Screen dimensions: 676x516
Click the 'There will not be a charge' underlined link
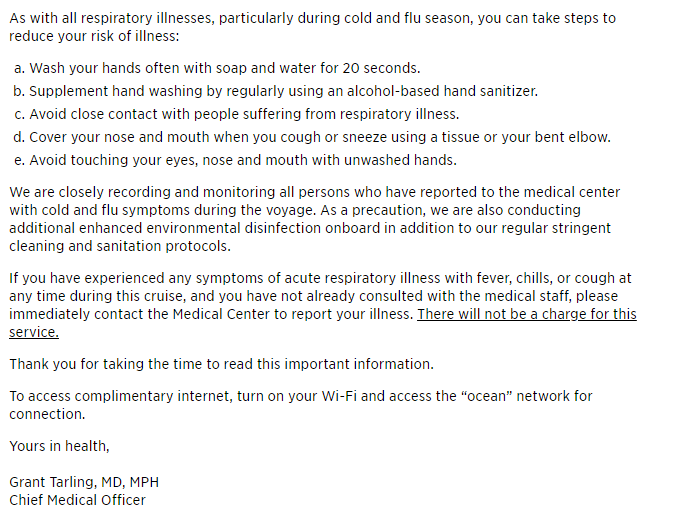tap(527, 314)
